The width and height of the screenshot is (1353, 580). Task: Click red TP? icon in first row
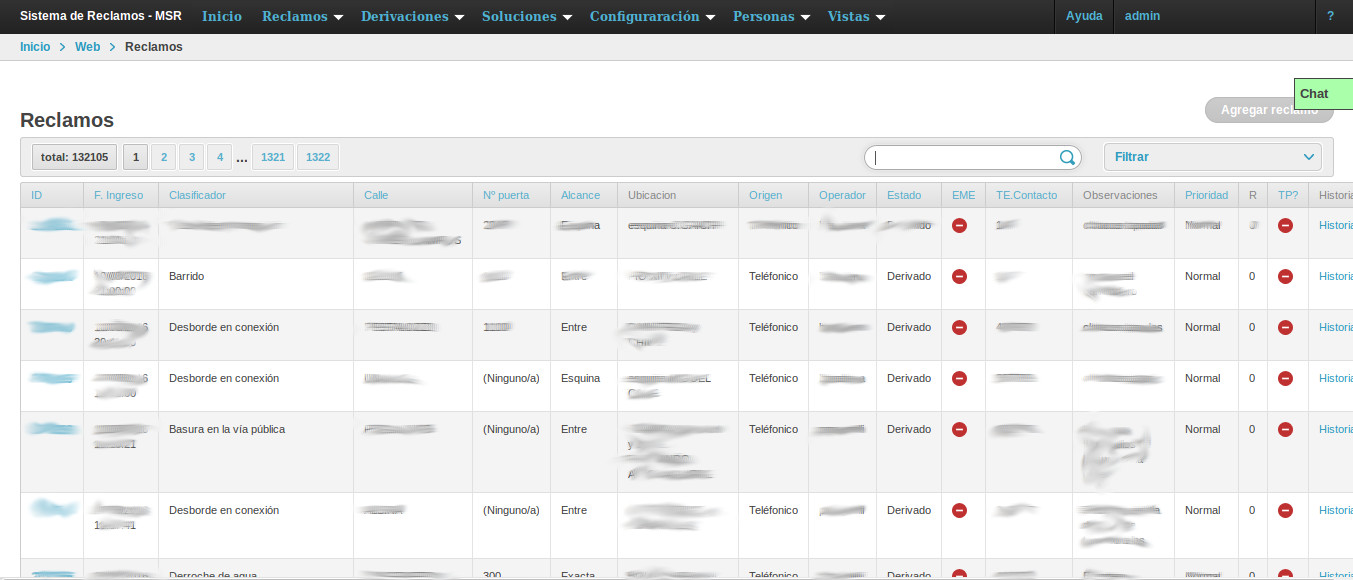click(1285, 225)
